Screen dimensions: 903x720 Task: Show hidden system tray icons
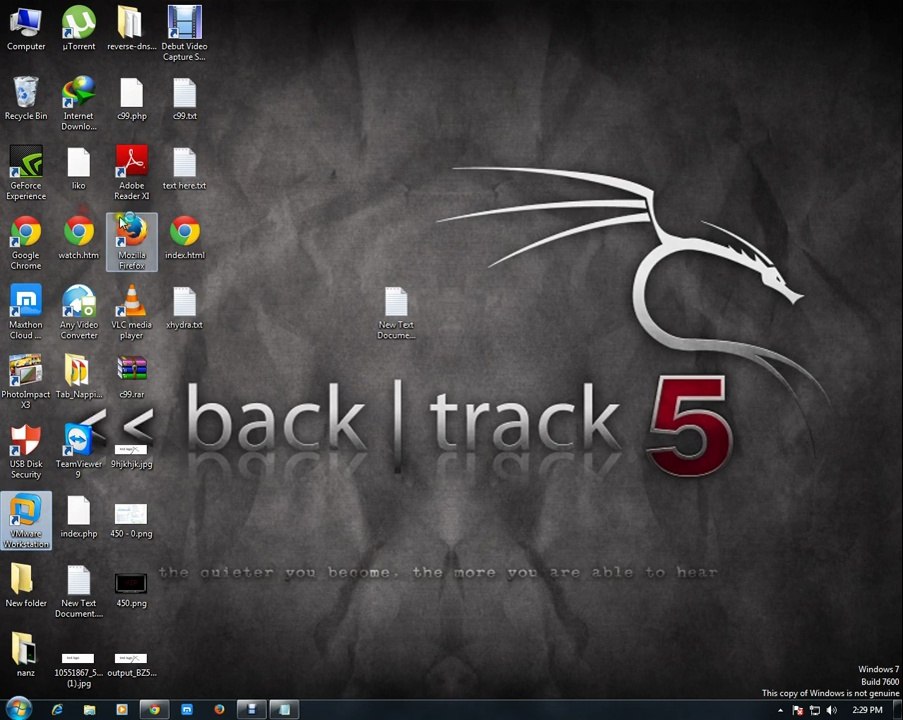click(x=780, y=710)
